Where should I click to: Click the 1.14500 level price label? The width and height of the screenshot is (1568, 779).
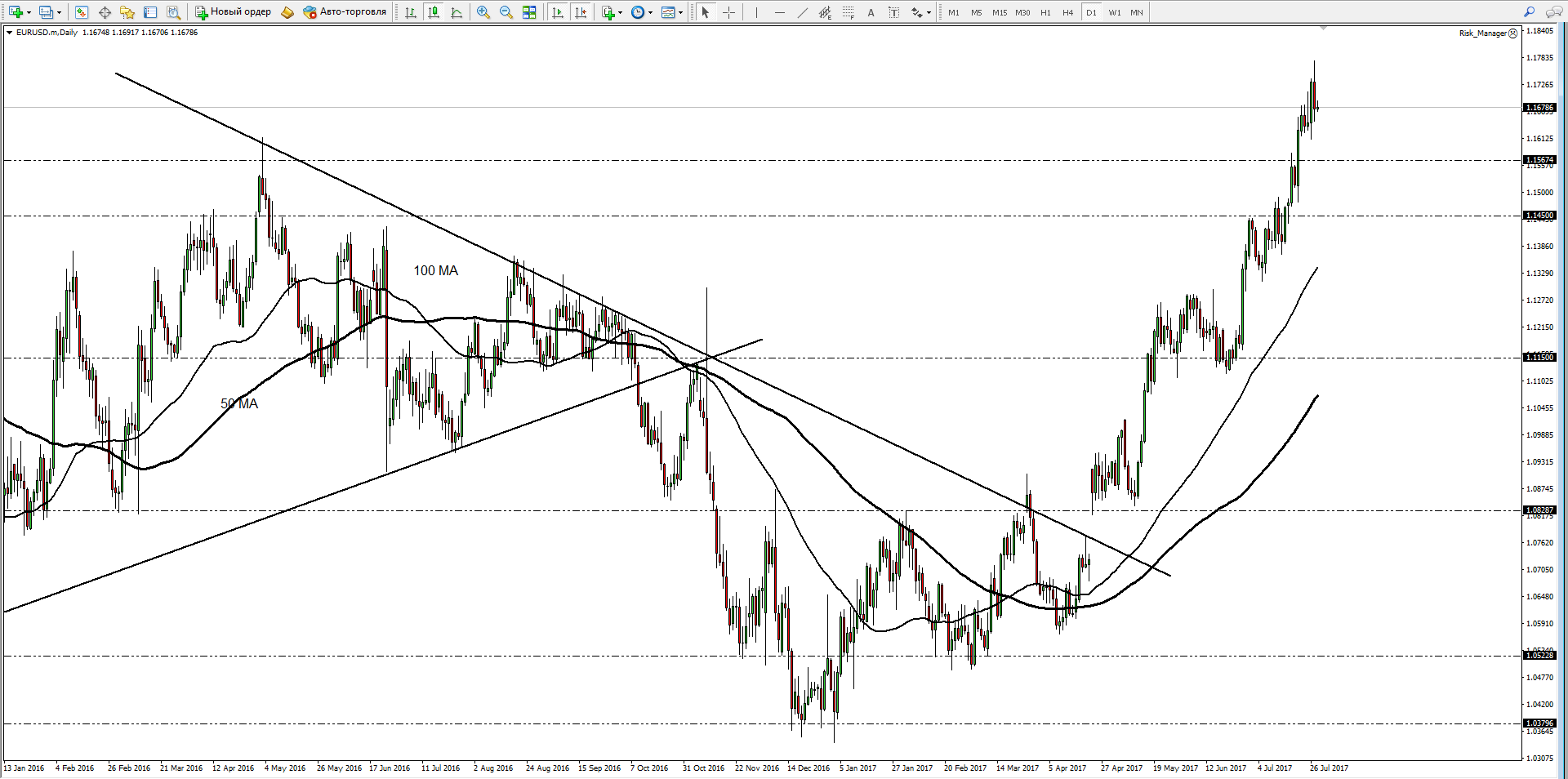point(1540,216)
